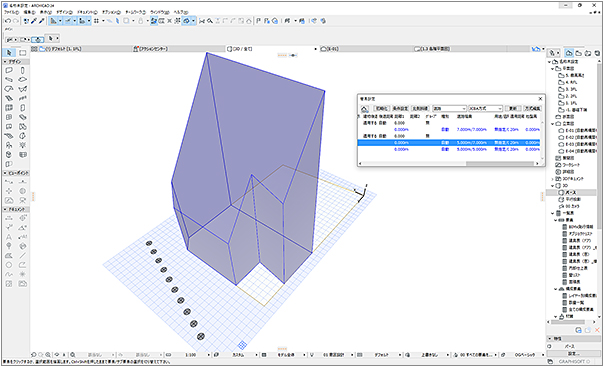Select the Lamp tool
605x368 pixels.
coord(23,145)
